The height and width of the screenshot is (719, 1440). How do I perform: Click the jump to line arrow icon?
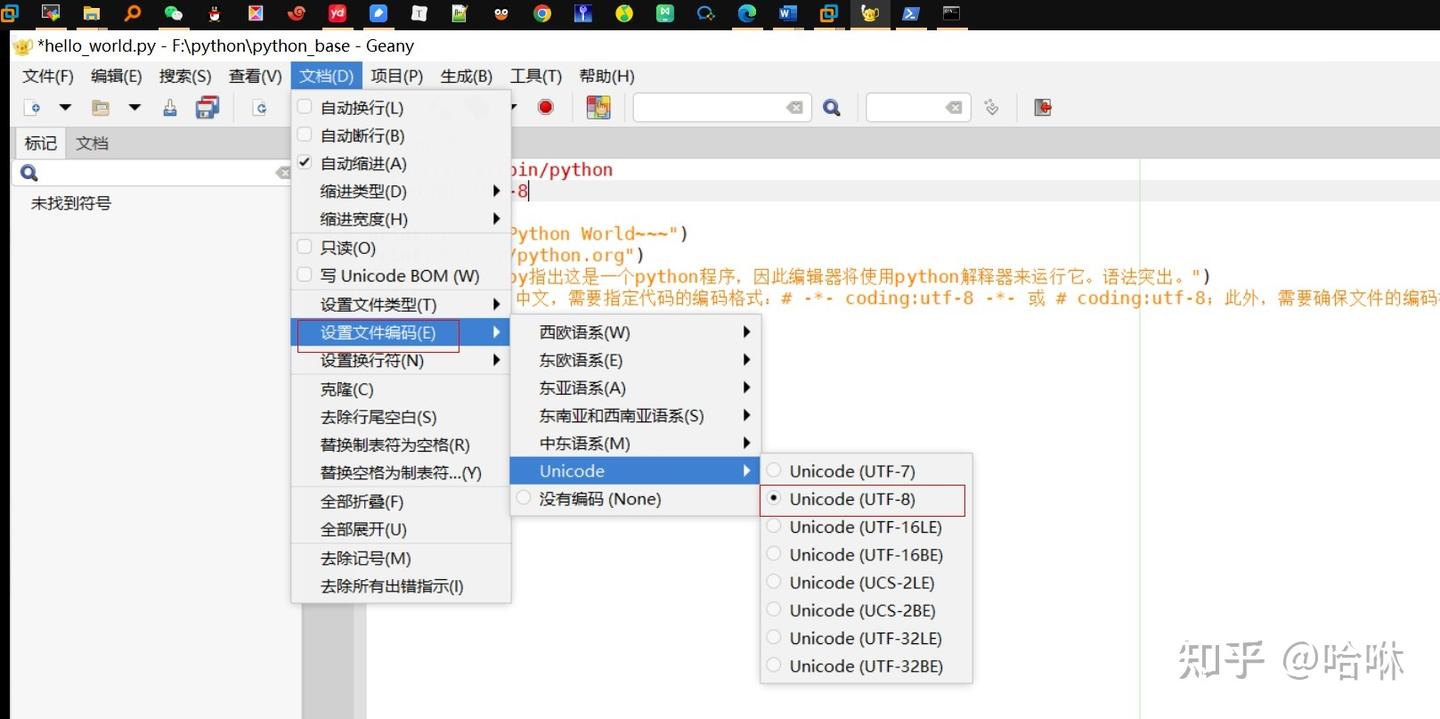[x=991, y=107]
